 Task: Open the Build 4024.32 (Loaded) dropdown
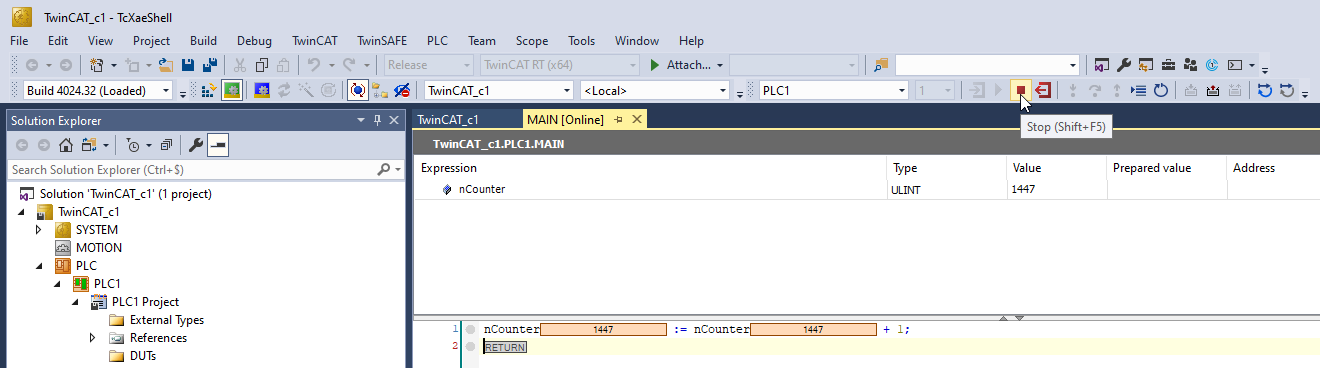point(165,90)
